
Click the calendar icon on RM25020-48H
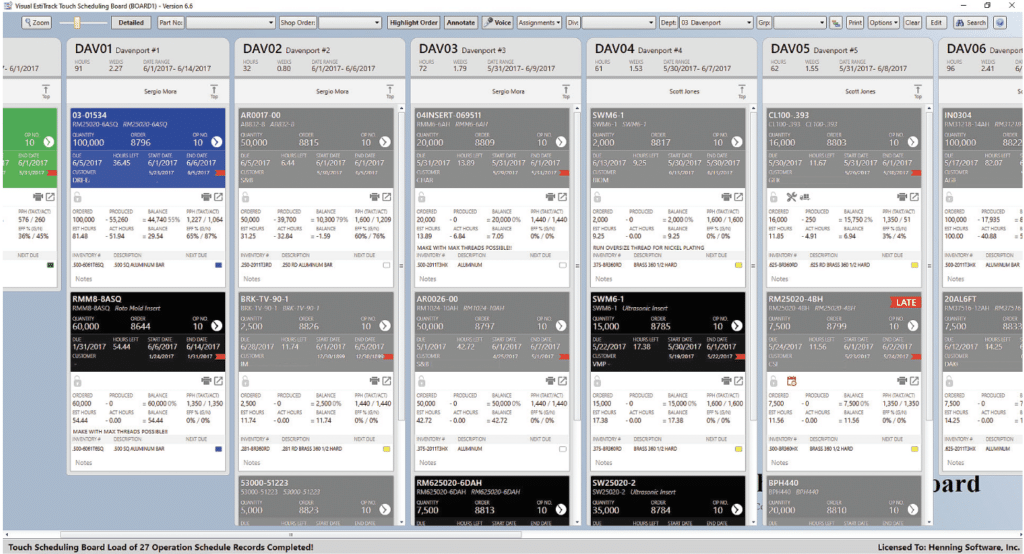pyautogui.click(x=792, y=381)
